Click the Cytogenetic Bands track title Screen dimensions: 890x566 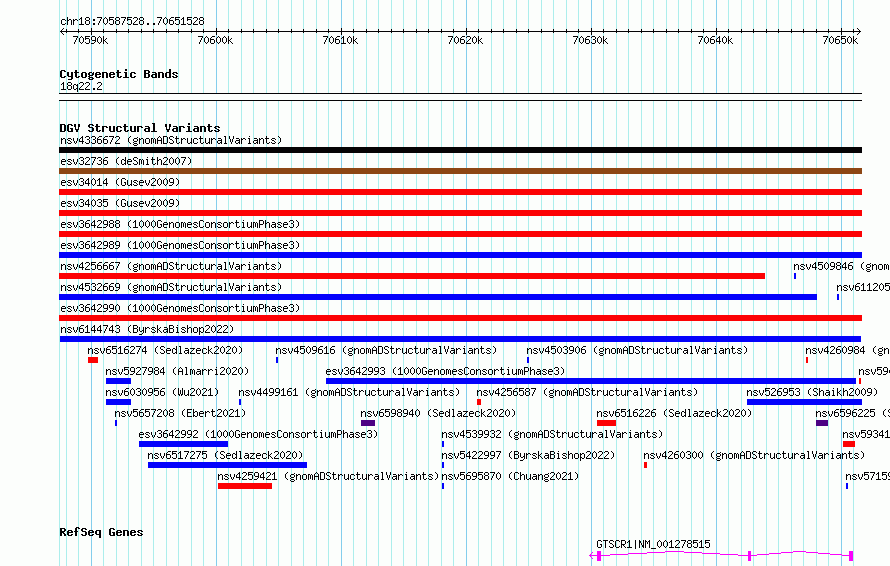(x=119, y=74)
